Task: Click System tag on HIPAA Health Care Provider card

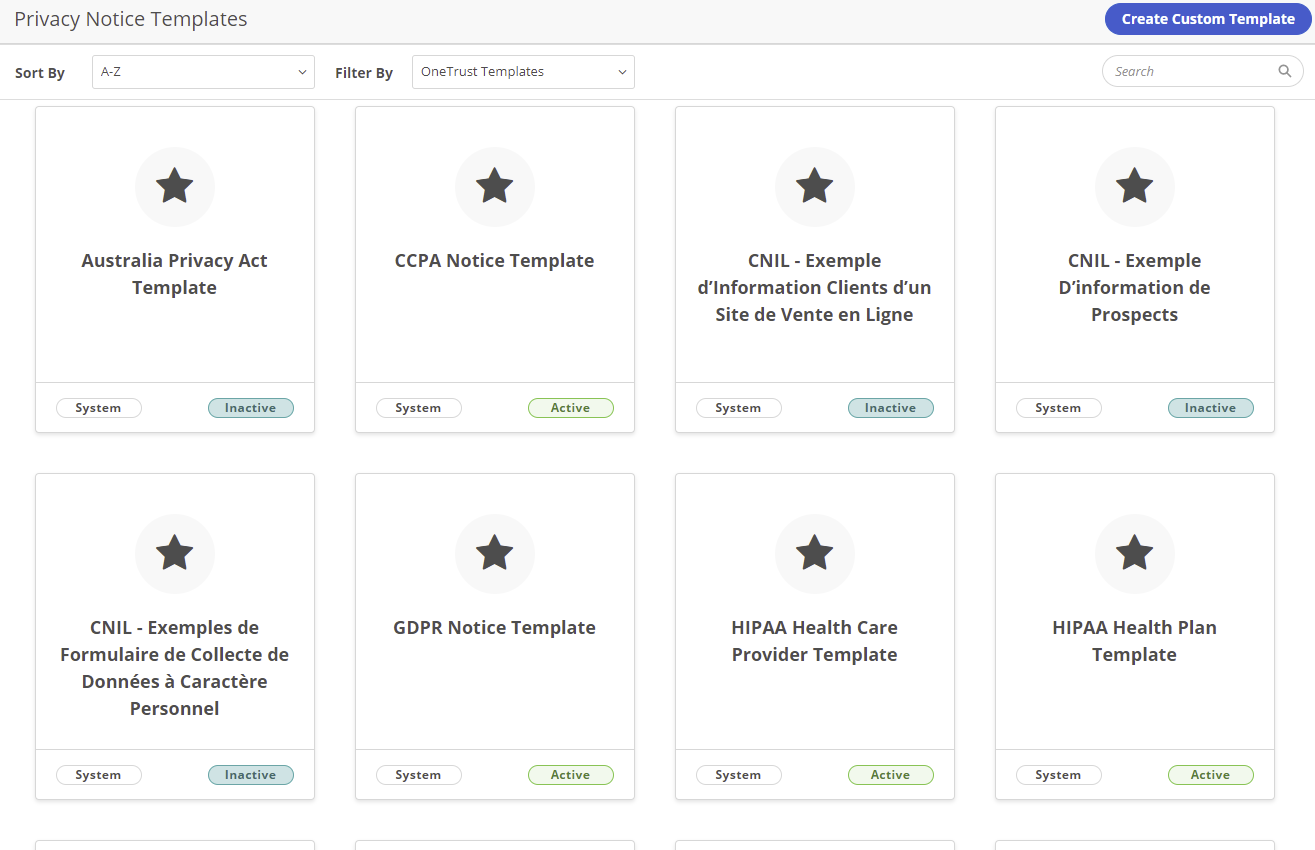Action: [739, 775]
